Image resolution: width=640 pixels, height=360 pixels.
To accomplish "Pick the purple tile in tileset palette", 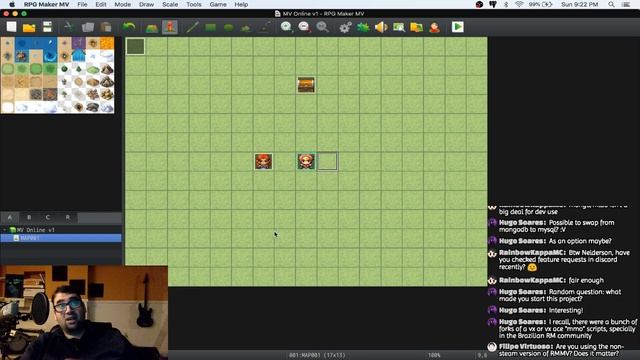I will [x=78, y=43].
